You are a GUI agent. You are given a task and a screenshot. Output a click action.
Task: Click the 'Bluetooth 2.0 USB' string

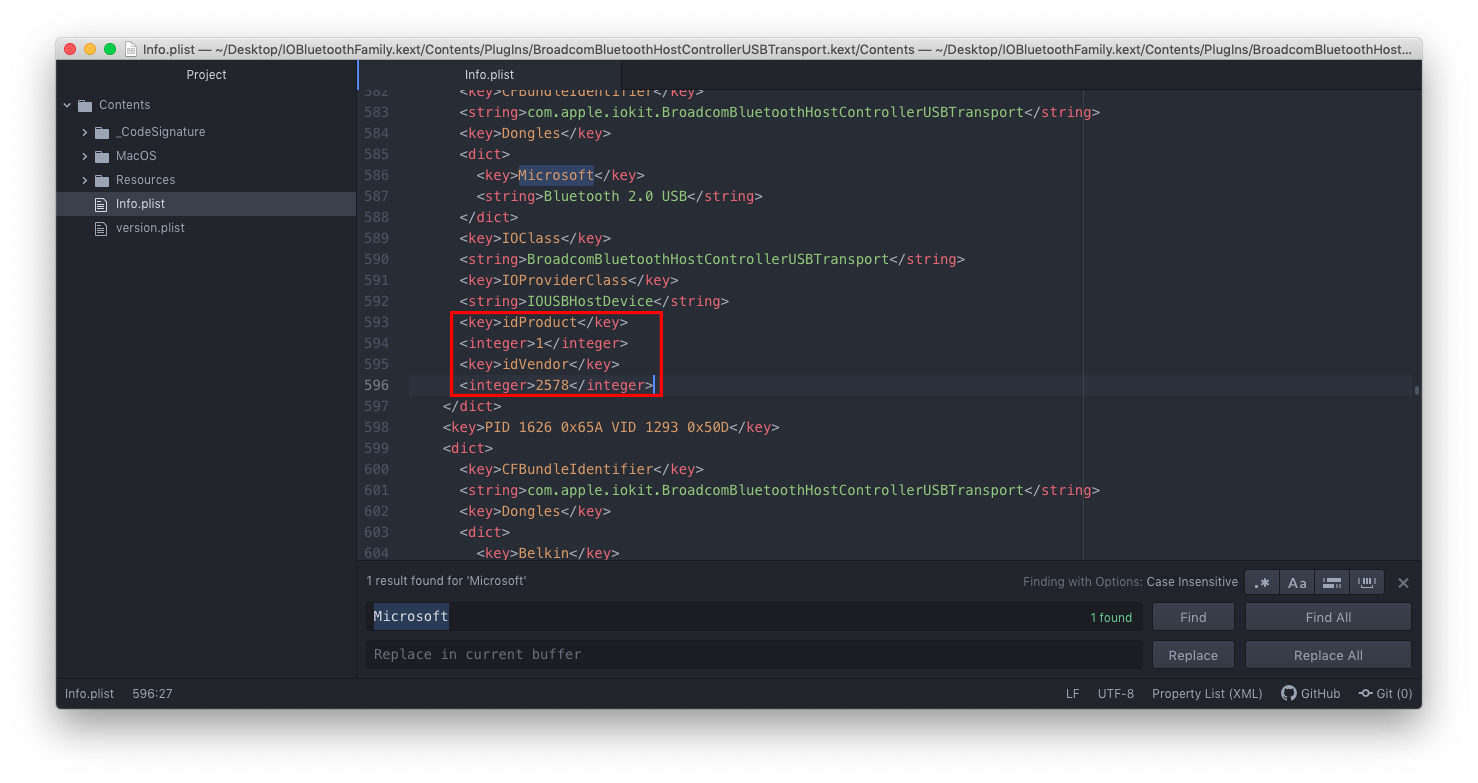pyautogui.click(x=615, y=196)
